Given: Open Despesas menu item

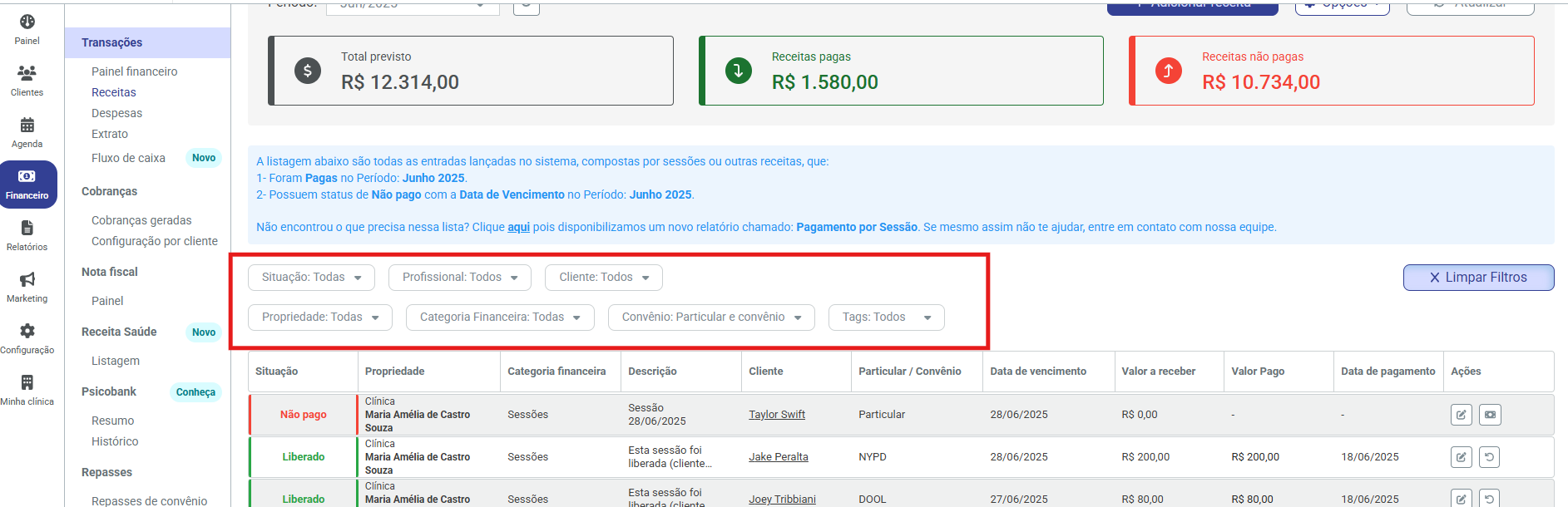Looking at the screenshot, I should pyautogui.click(x=116, y=113).
